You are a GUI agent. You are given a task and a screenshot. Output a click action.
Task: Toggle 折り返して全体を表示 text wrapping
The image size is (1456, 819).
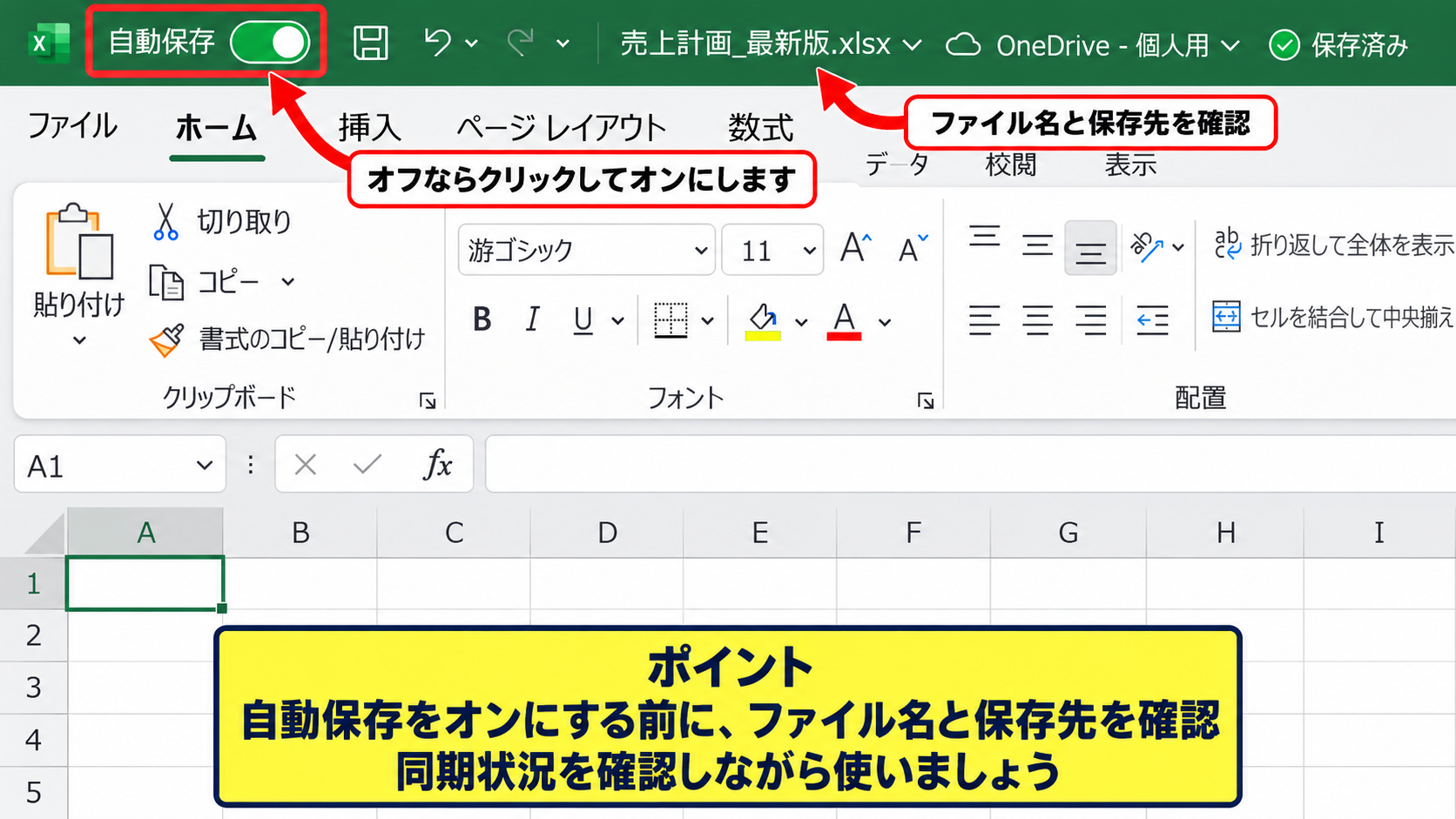click(x=1334, y=245)
